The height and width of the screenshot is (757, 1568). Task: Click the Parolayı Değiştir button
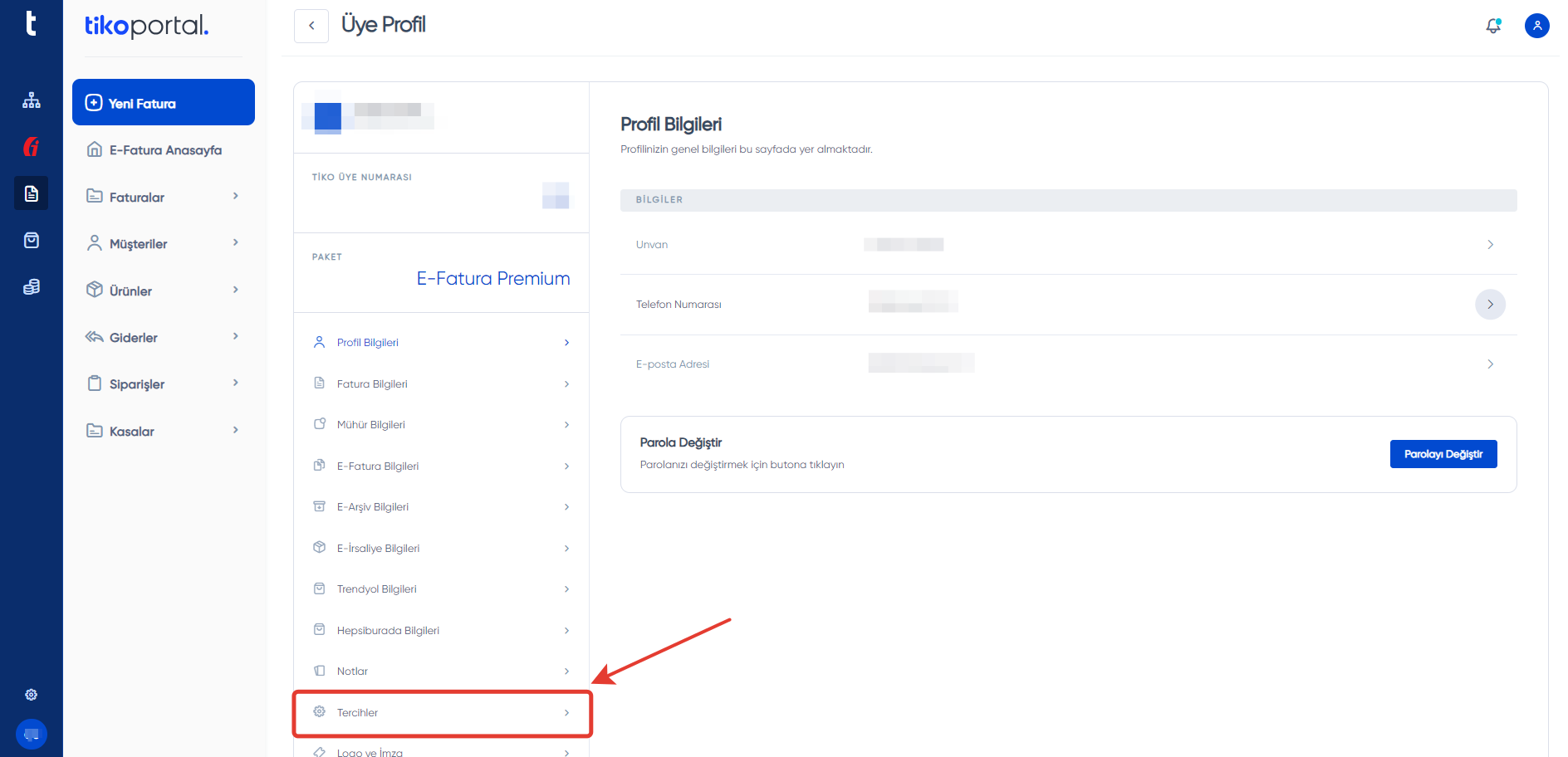pos(1443,454)
